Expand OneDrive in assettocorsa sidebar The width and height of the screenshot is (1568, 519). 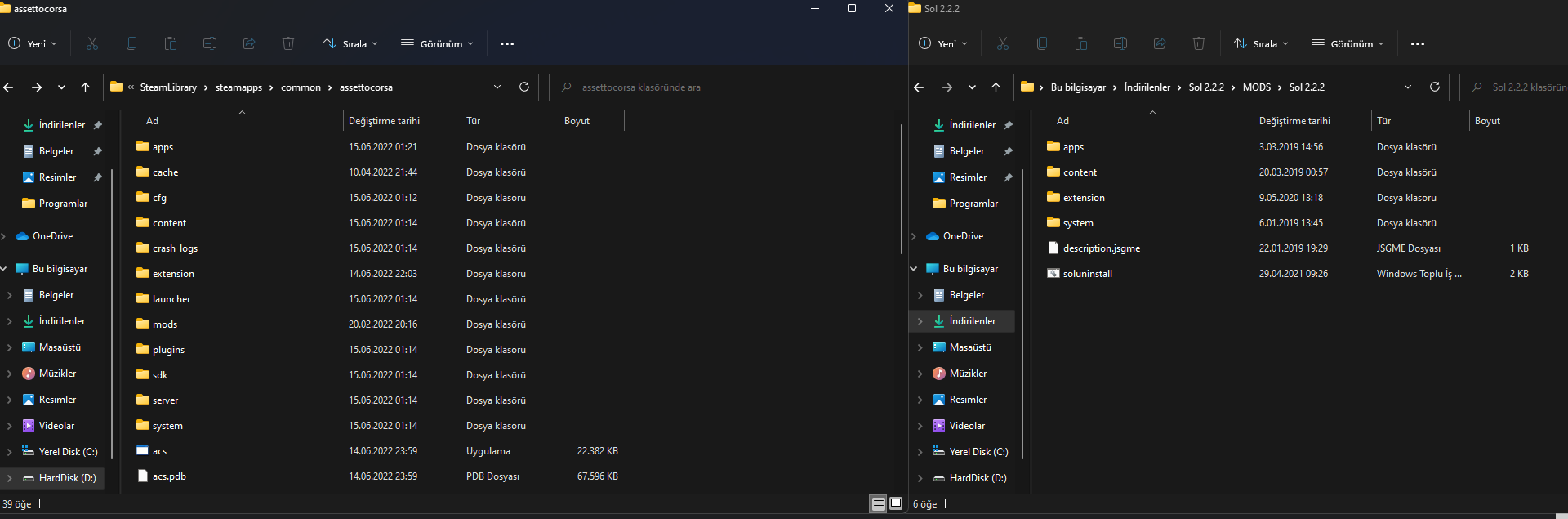click(4, 236)
